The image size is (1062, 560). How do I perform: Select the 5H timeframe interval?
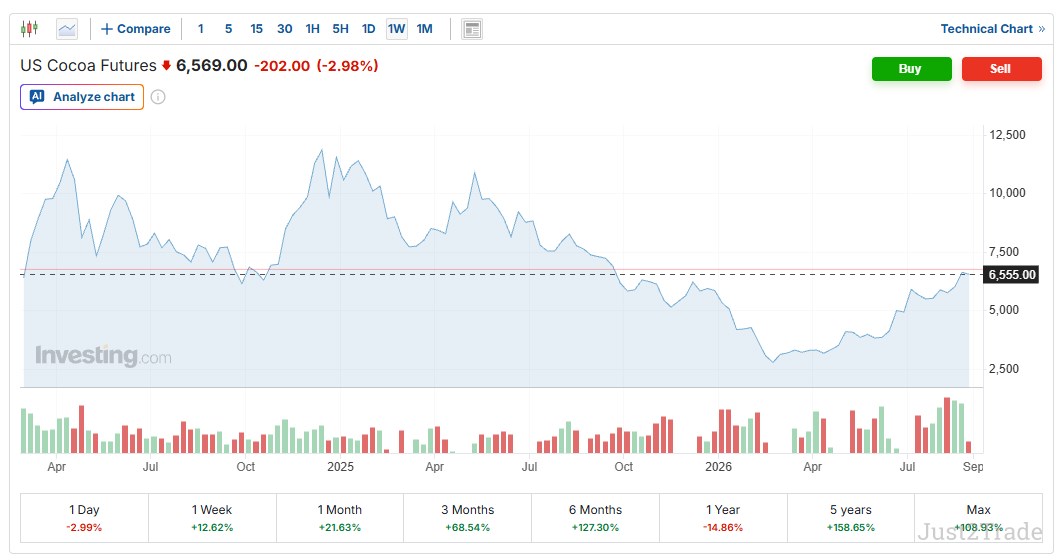point(340,29)
